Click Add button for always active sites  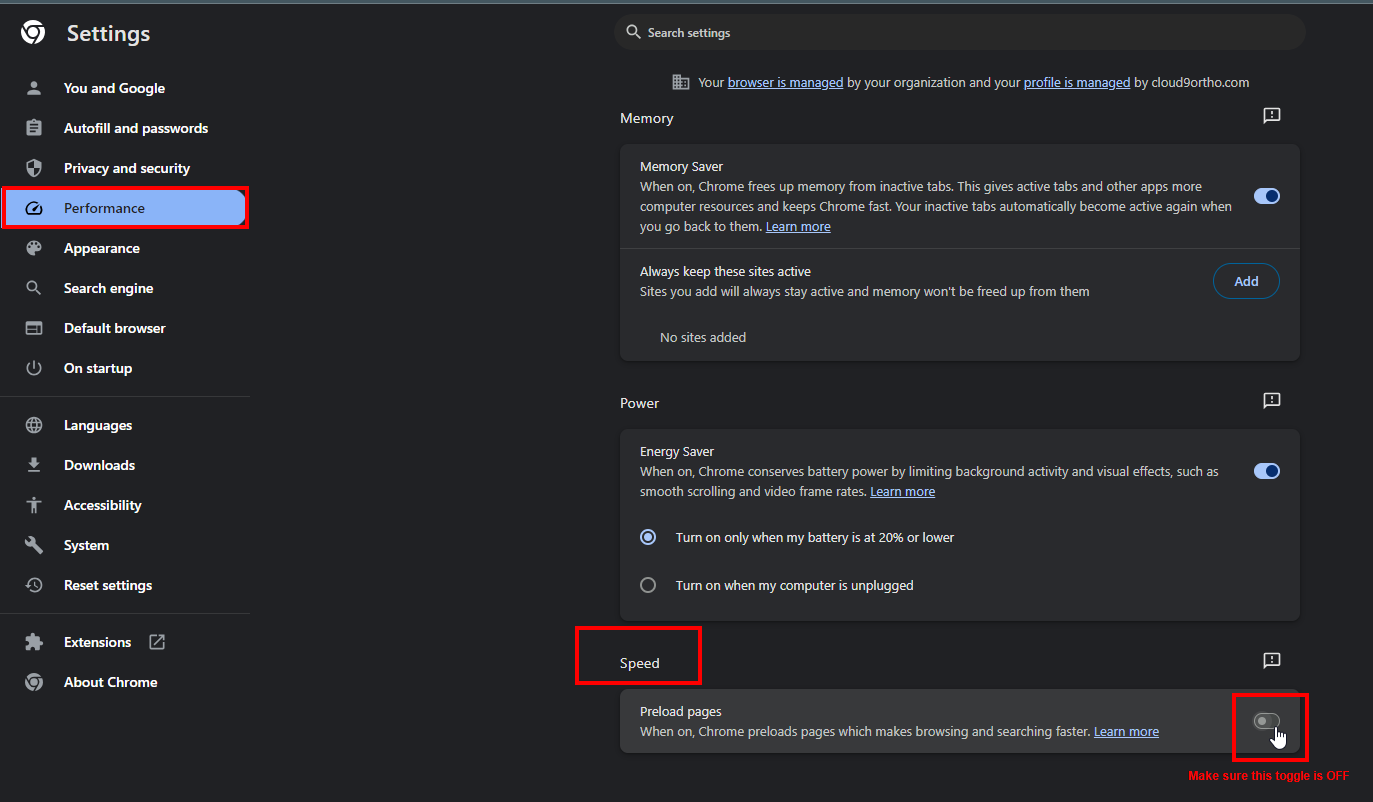[x=1246, y=281]
